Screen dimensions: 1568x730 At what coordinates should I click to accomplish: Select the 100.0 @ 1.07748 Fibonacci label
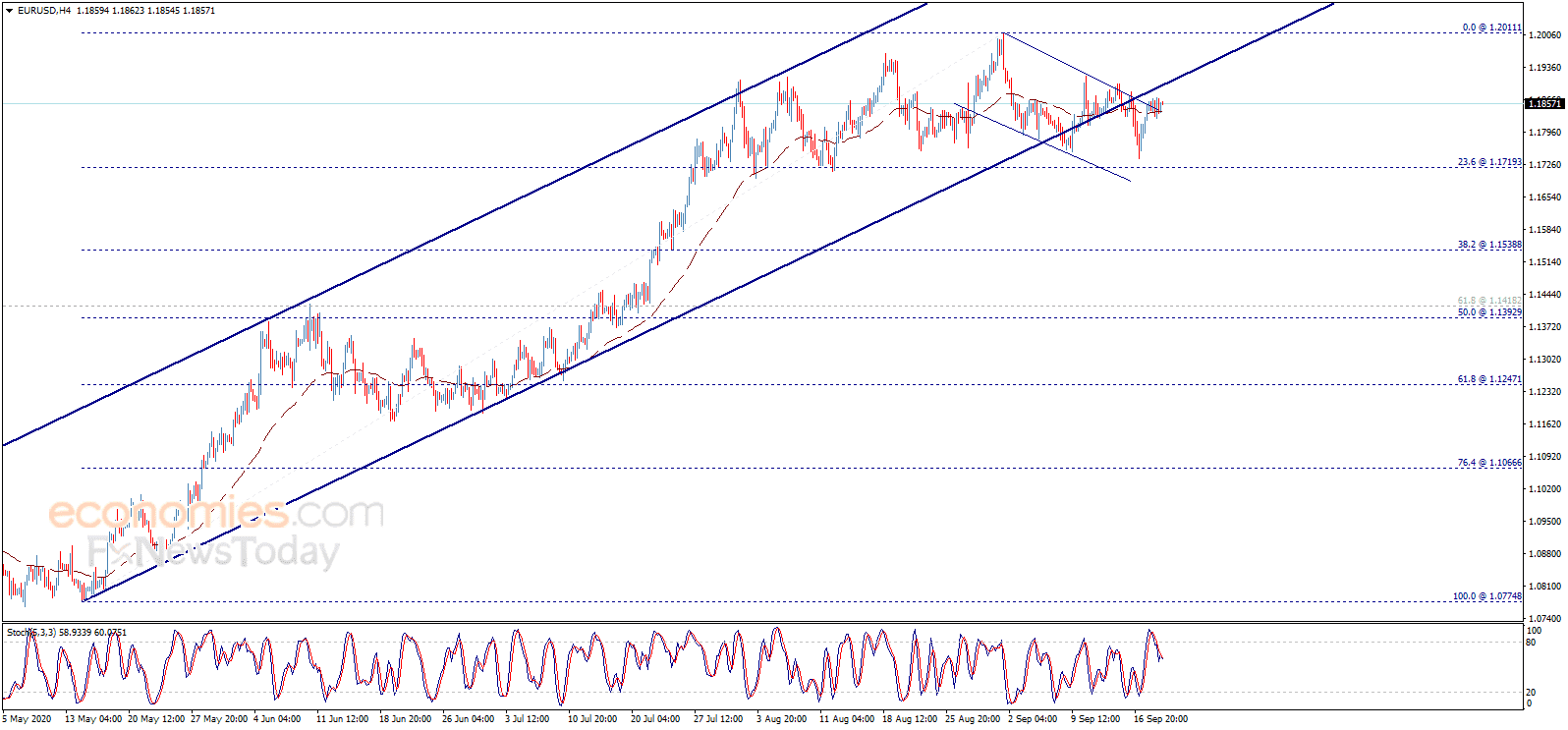(x=1487, y=596)
